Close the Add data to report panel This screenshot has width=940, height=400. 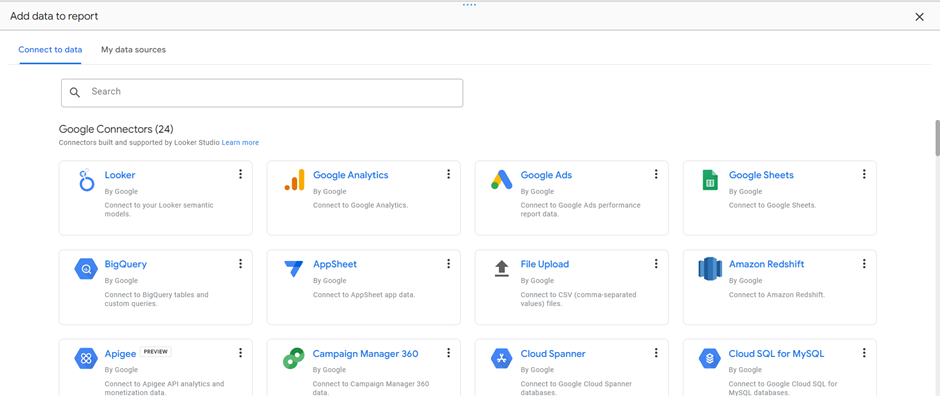(919, 17)
